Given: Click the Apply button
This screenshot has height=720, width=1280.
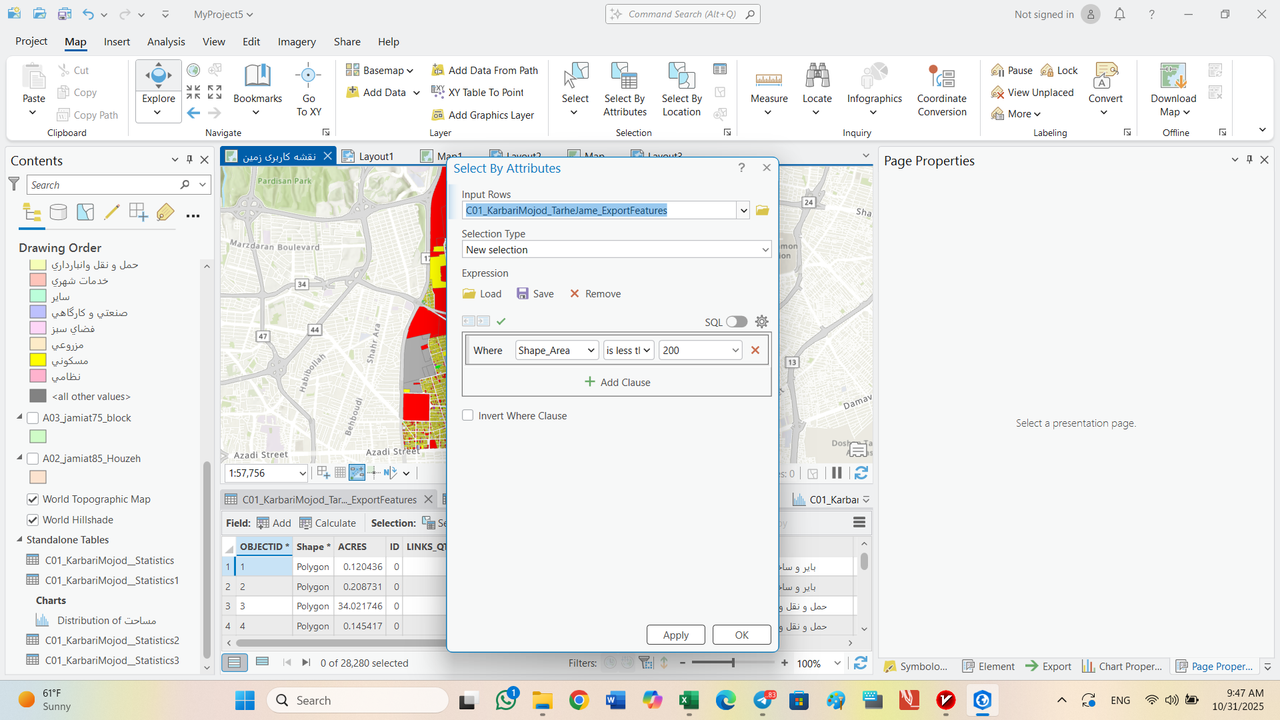Looking at the screenshot, I should point(676,635).
